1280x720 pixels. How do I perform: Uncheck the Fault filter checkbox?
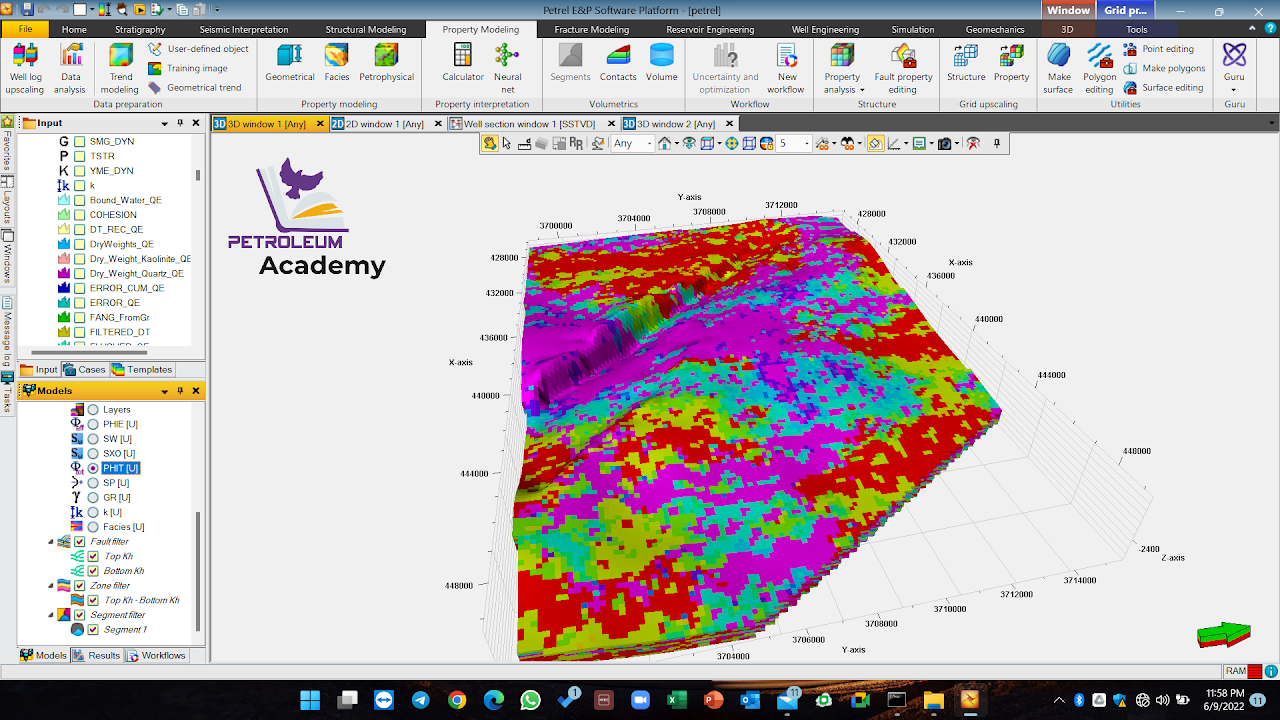(x=80, y=541)
